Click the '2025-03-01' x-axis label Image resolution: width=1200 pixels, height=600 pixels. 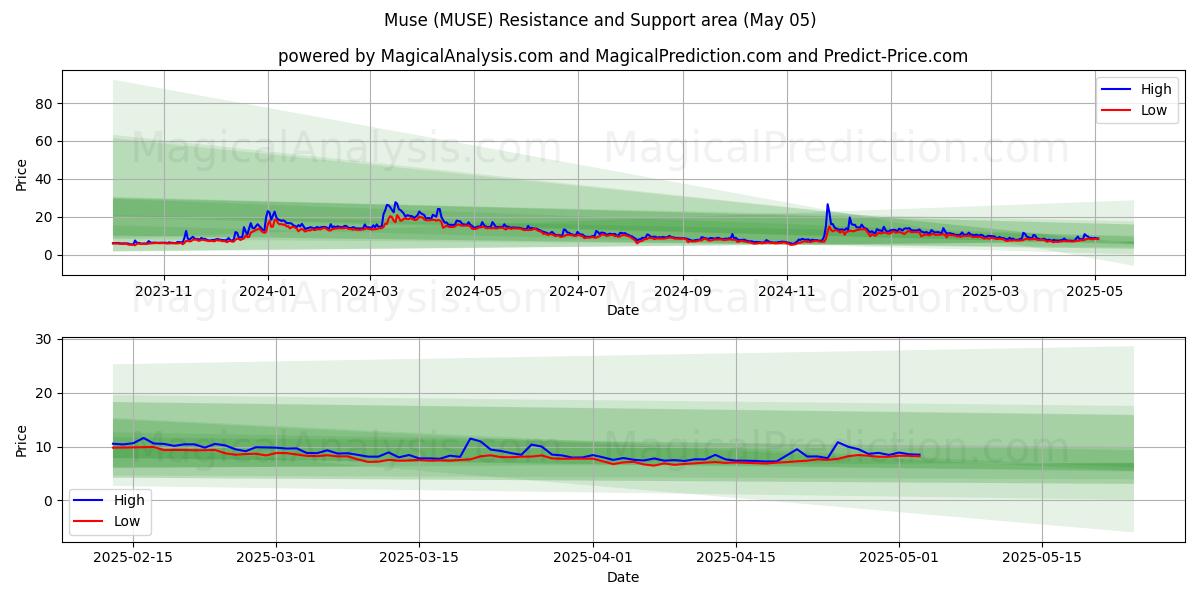(276, 559)
